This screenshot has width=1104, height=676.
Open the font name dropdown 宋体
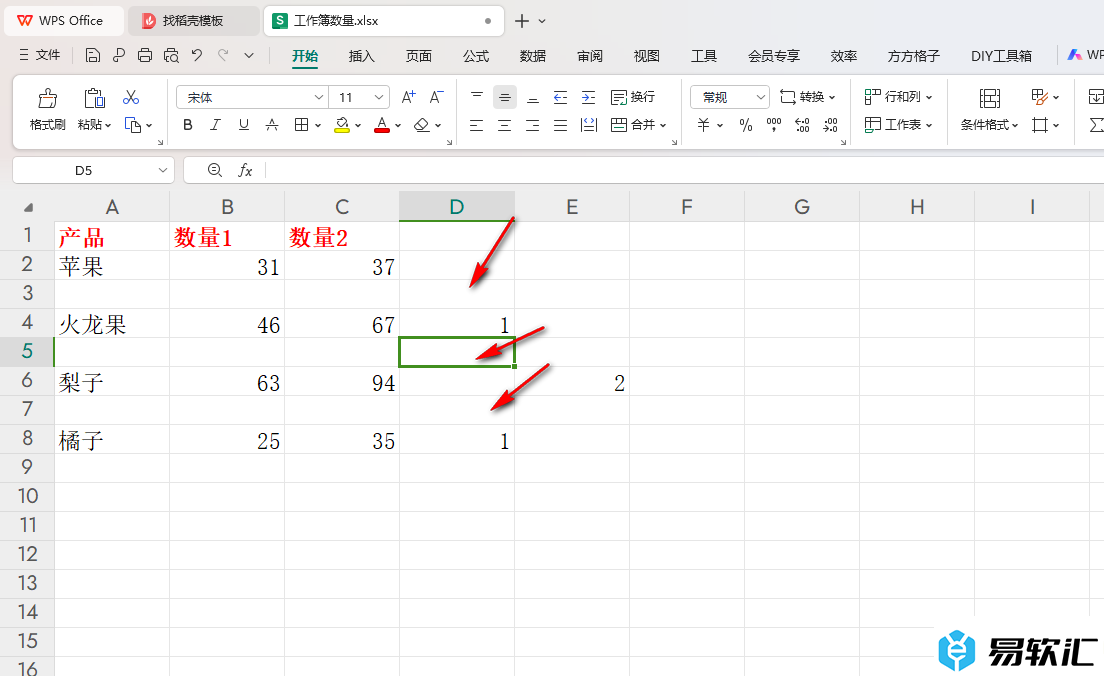click(x=319, y=97)
